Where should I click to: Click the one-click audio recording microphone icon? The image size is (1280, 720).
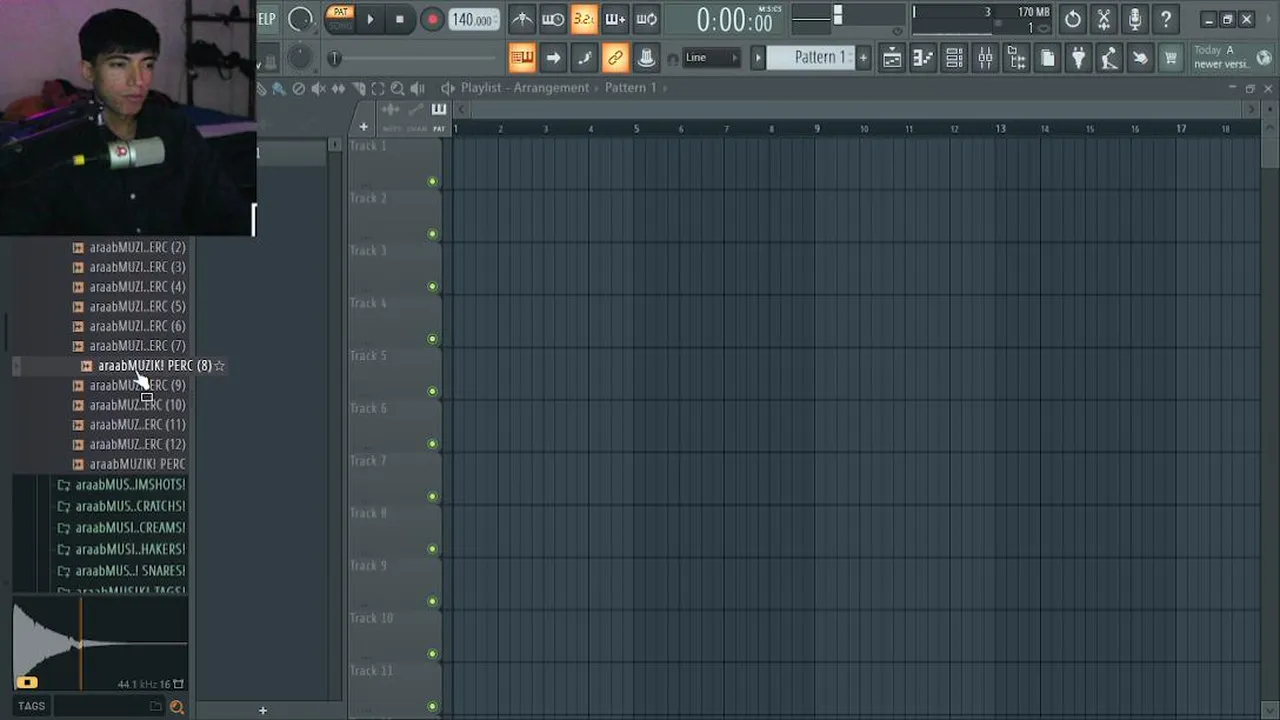pyautogui.click(x=1134, y=19)
